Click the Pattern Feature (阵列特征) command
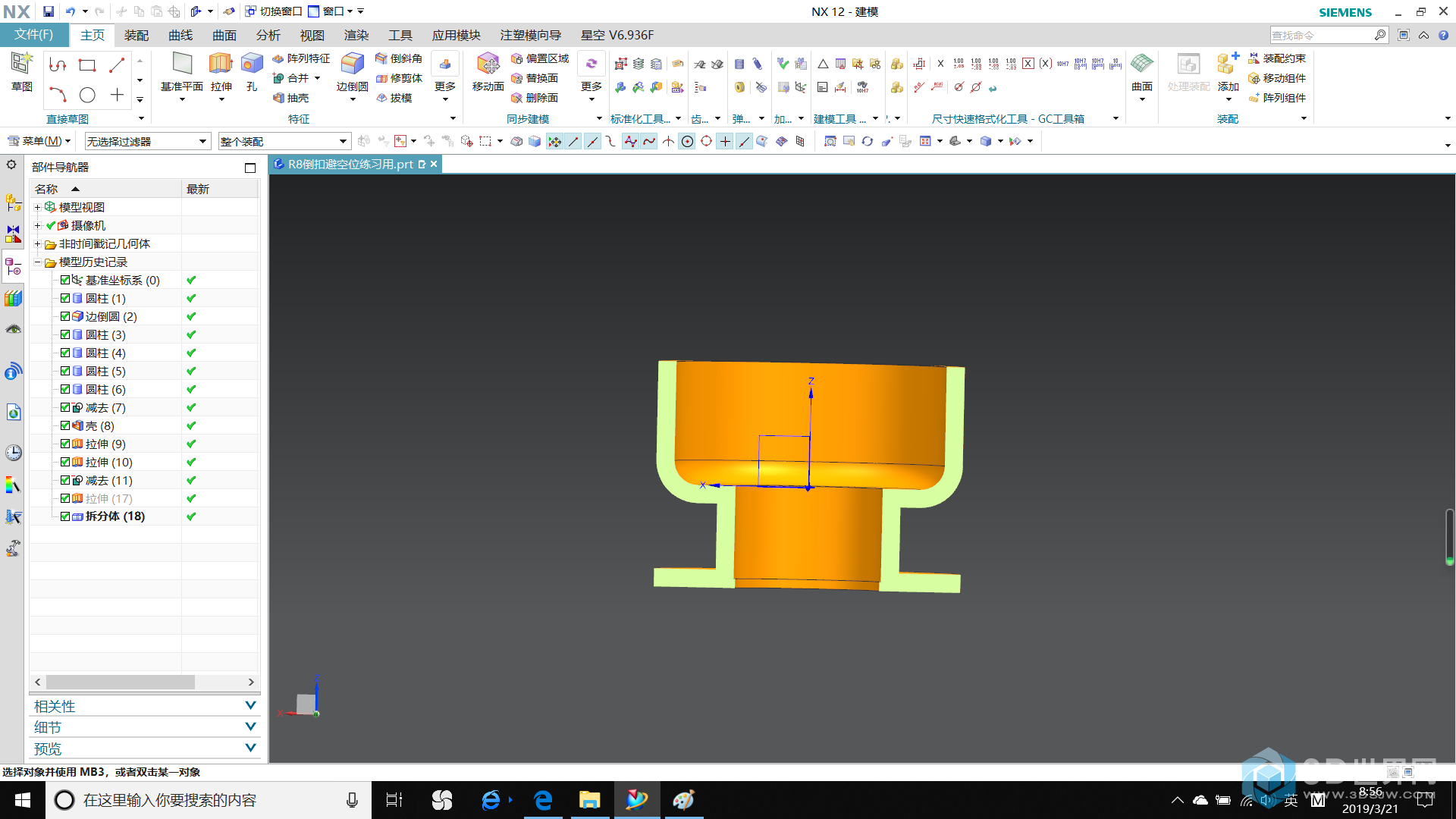This screenshot has width=1456, height=819. tap(301, 58)
